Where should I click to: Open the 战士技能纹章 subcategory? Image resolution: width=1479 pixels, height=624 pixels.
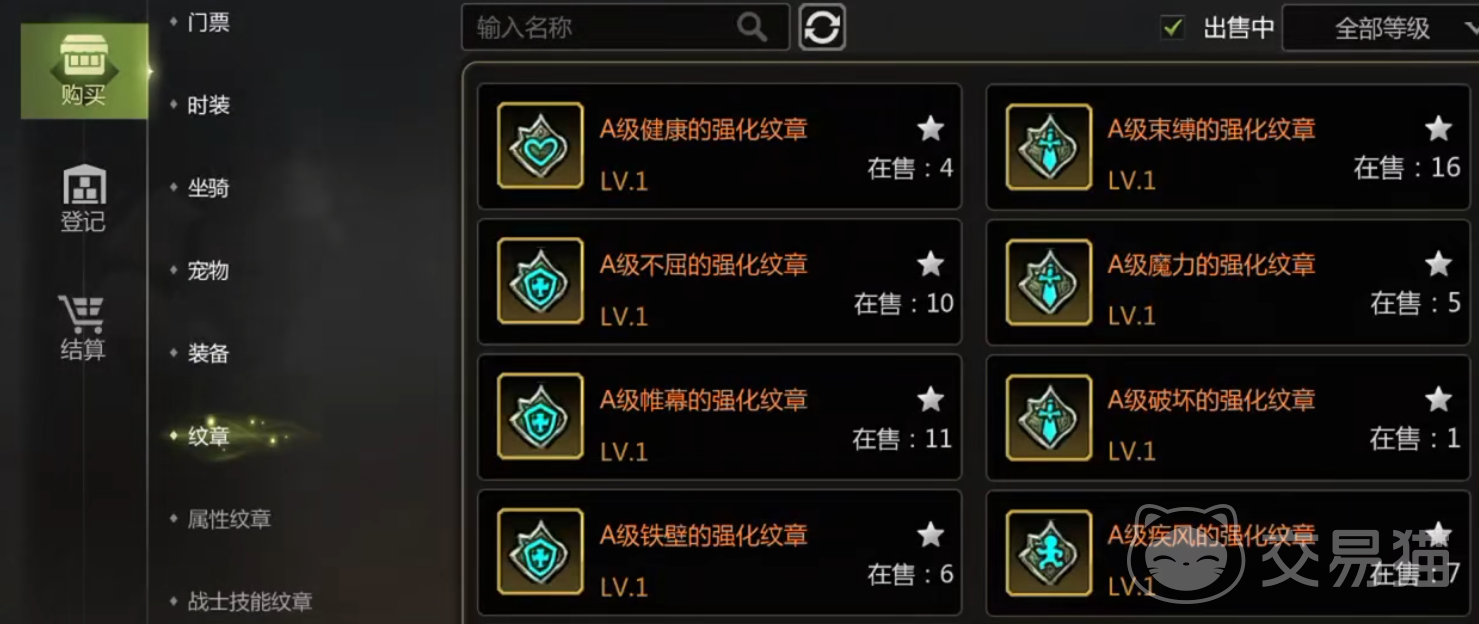pos(250,602)
